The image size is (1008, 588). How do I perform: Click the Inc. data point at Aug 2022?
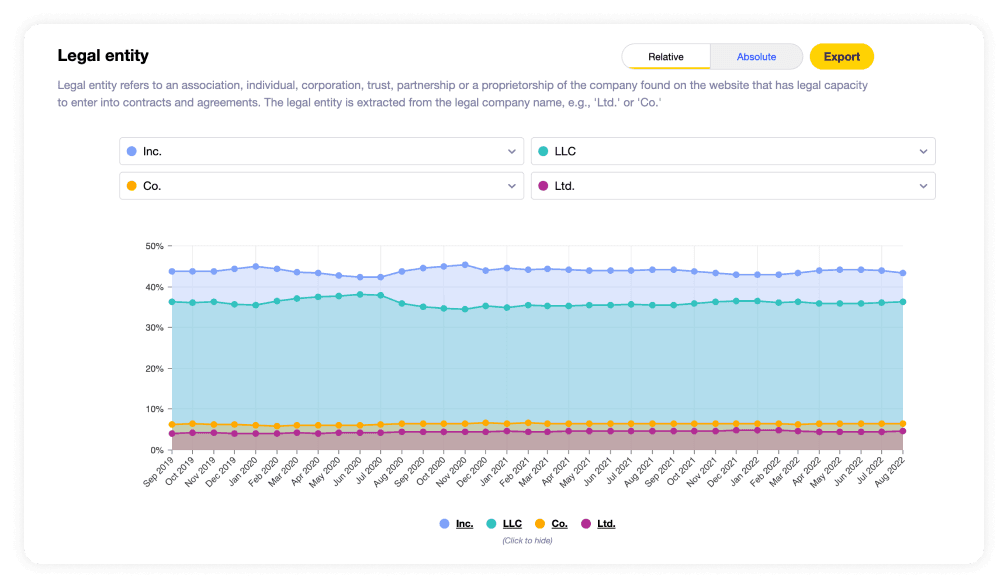pos(903,273)
